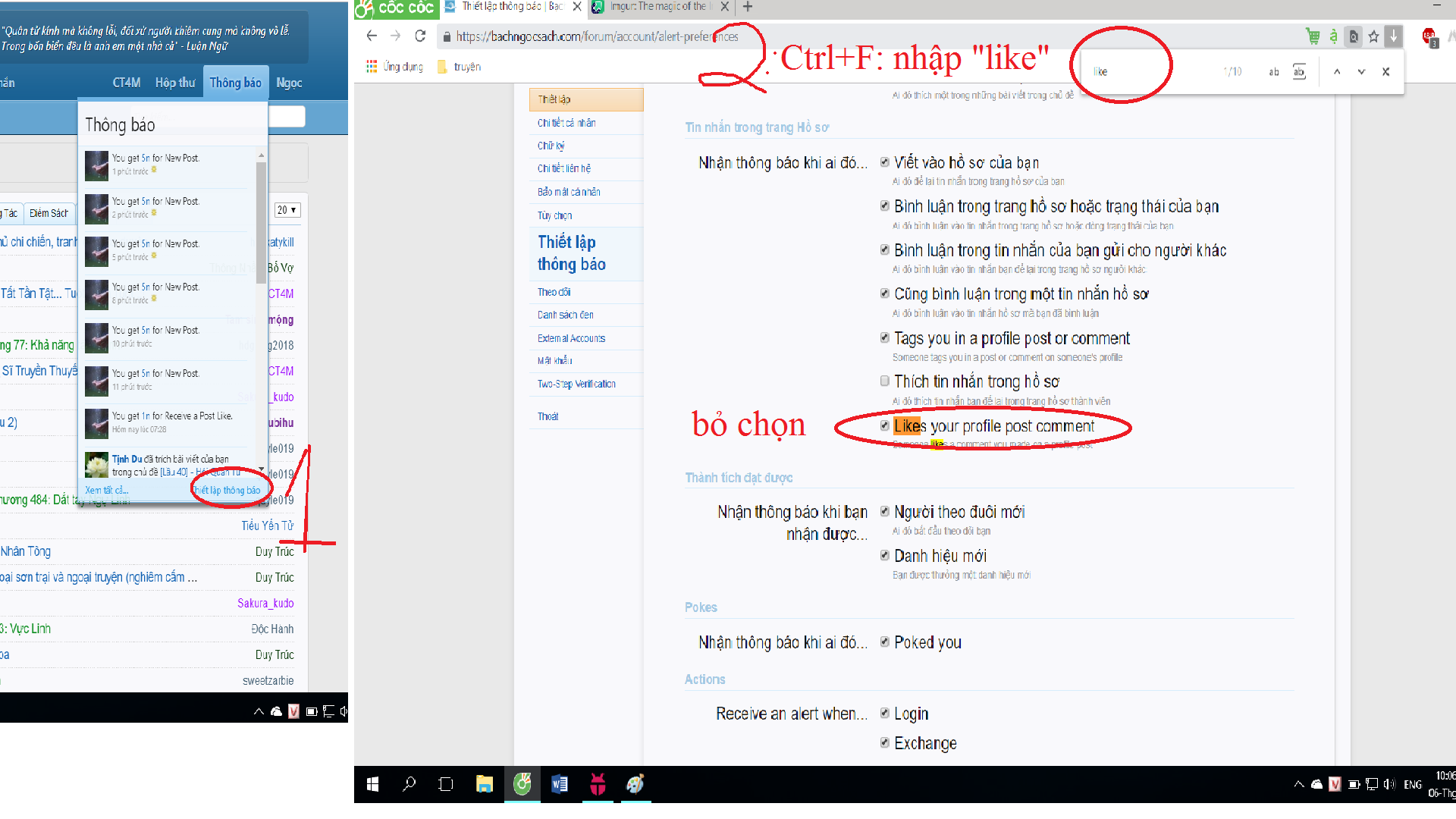
Task: Go to next find result arrow
Action: coord(1361,71)
